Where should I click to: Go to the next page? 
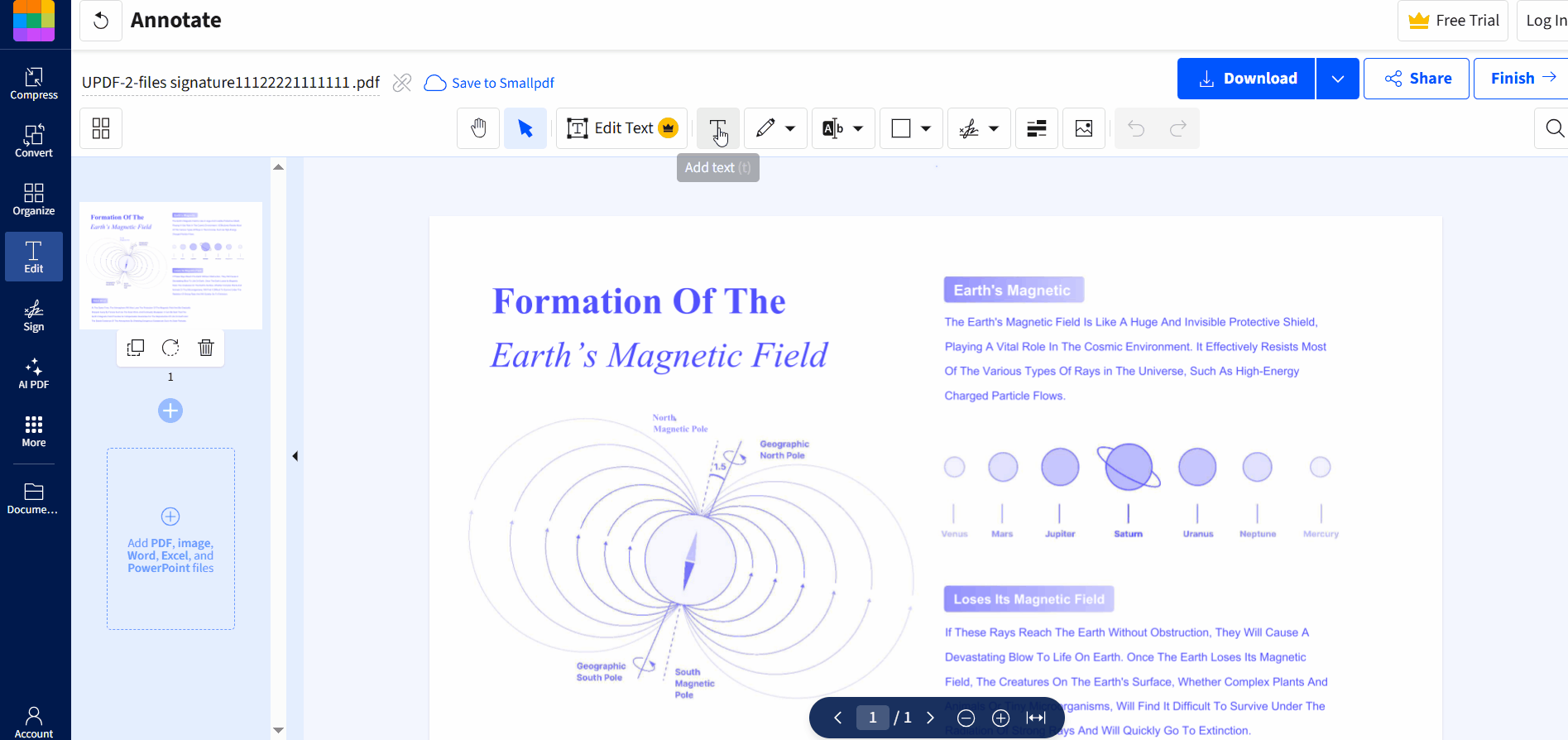coord(930,718)
